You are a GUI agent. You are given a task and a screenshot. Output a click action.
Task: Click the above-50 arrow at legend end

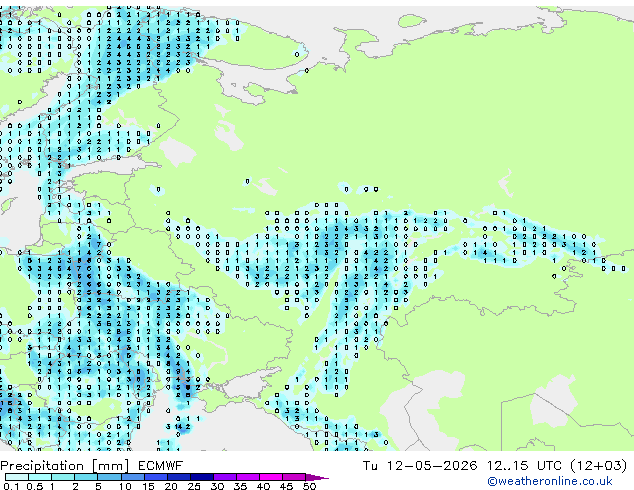point(317,478)
